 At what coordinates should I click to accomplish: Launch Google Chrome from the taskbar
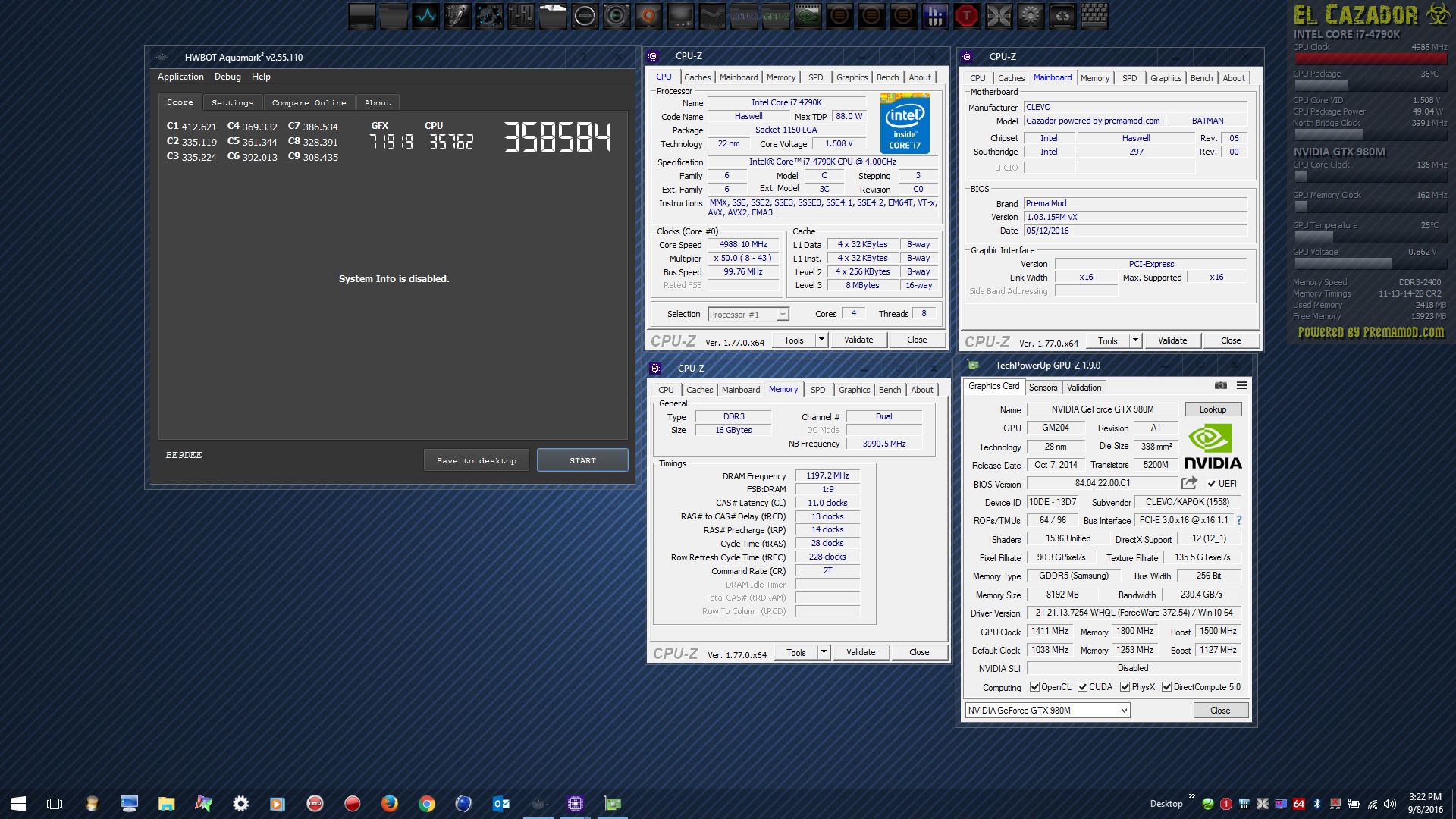[x=426, y=803]
